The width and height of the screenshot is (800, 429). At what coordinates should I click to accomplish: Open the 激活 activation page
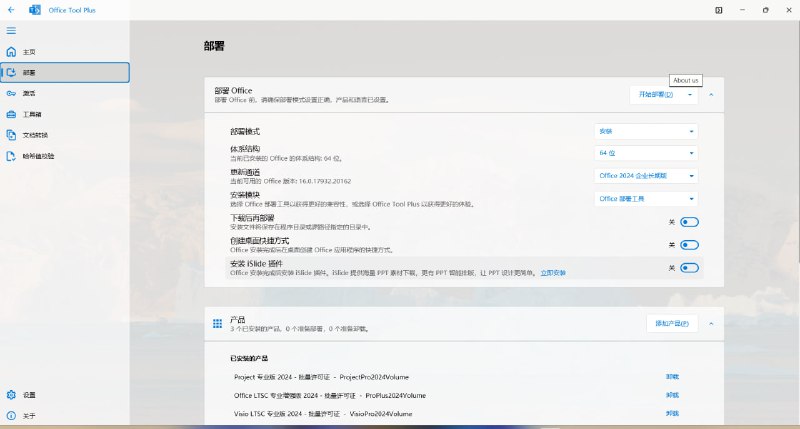tap(65, 93)
